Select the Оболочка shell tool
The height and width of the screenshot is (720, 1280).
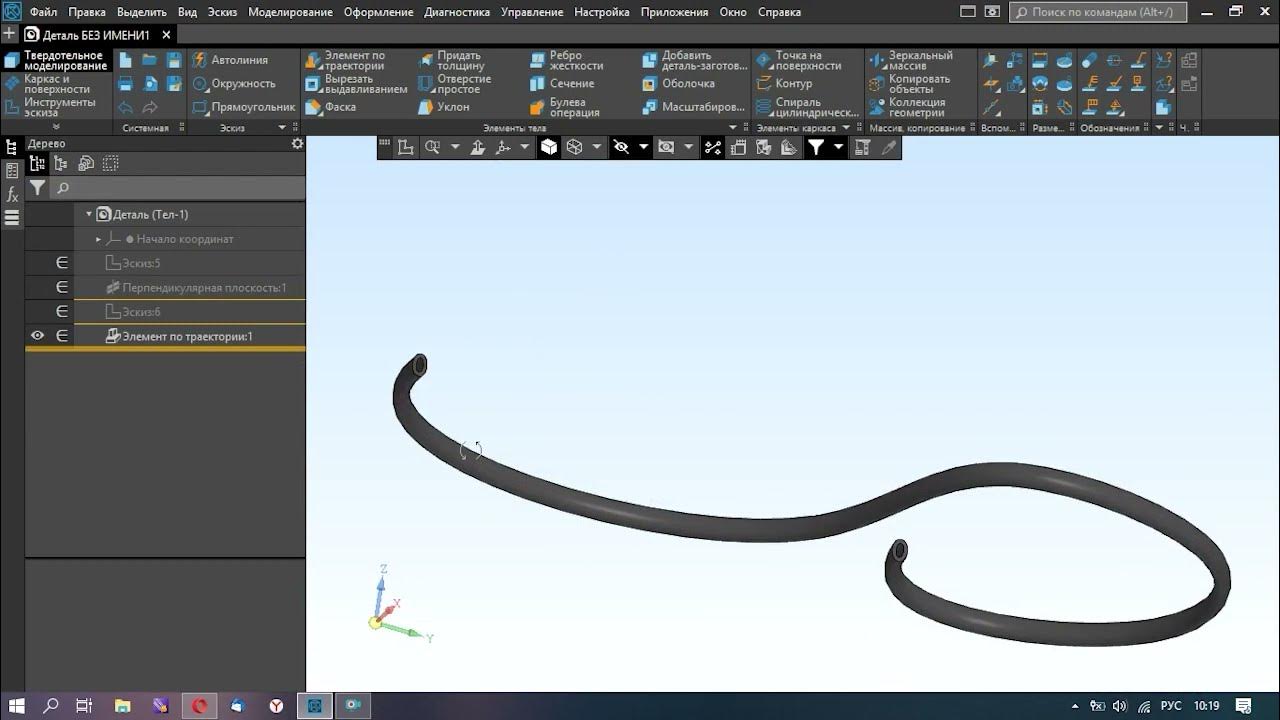pos(679,83)
